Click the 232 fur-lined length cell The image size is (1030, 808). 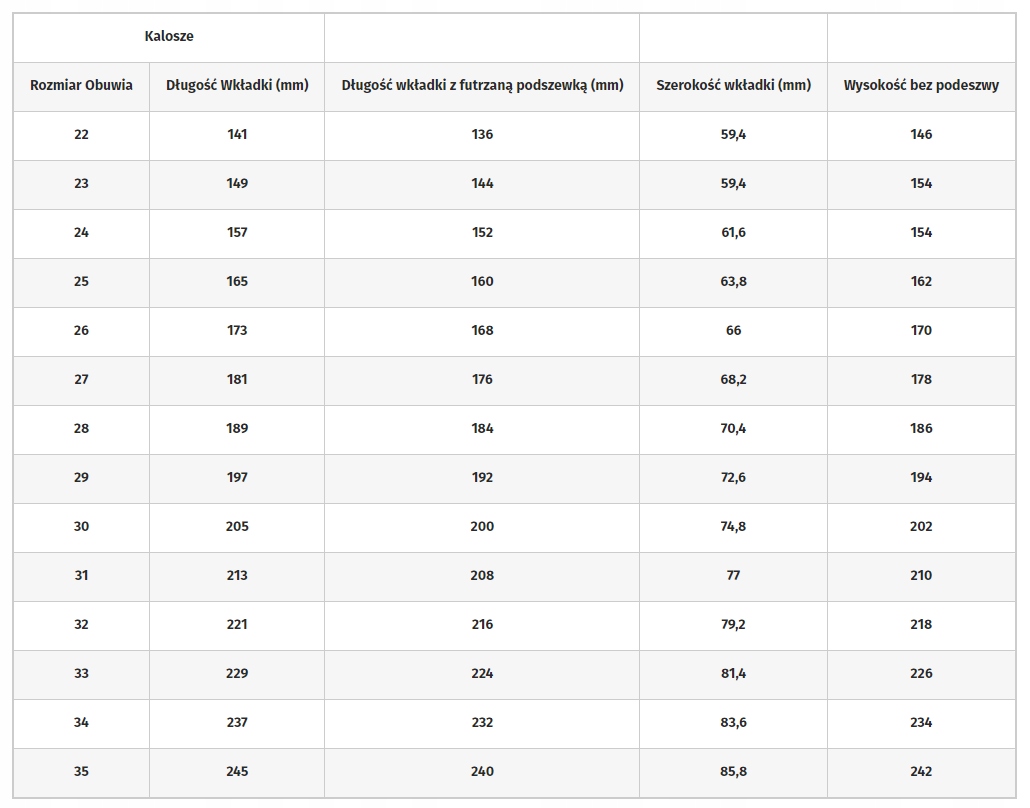(x=482, y=723)
